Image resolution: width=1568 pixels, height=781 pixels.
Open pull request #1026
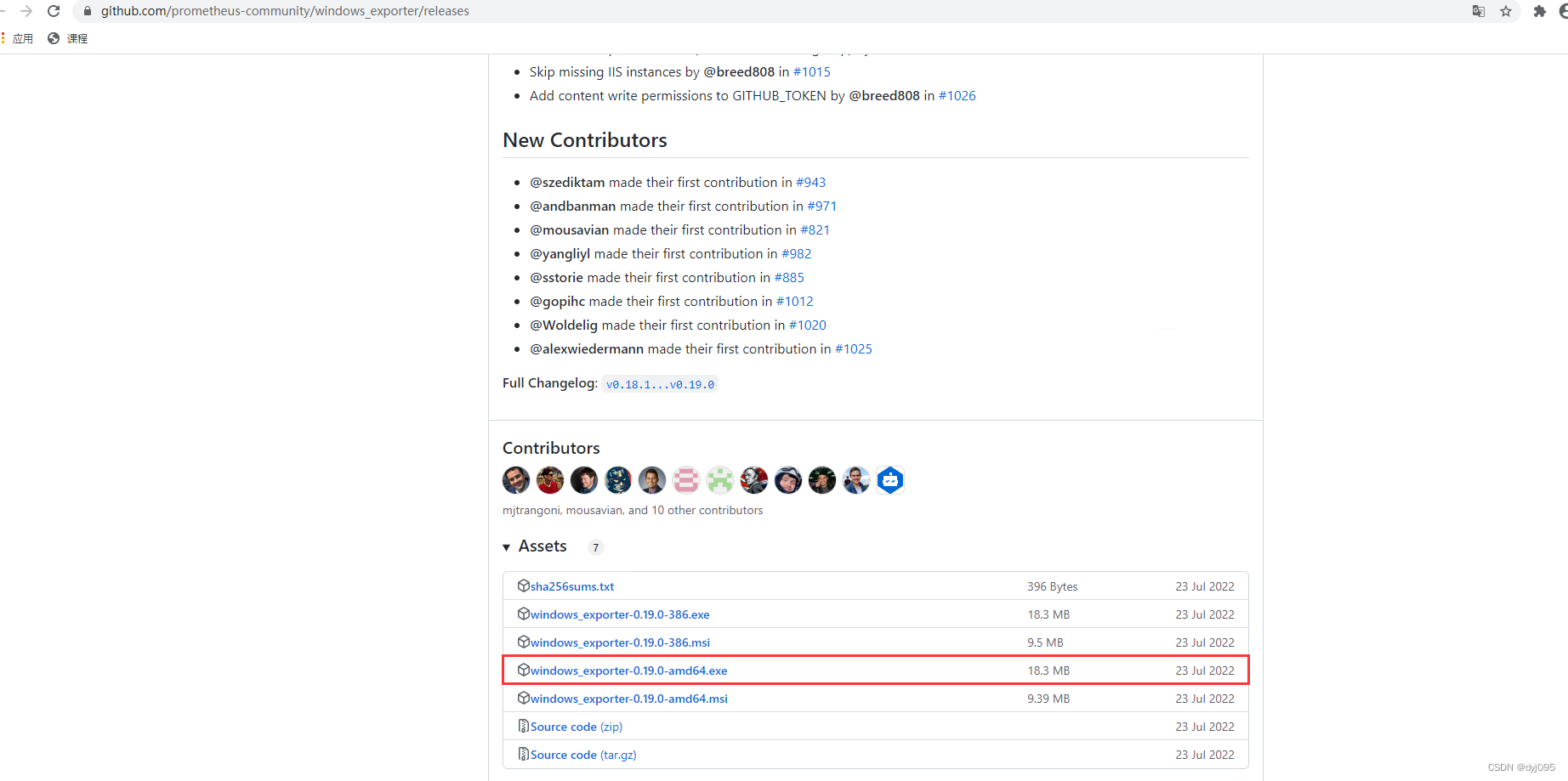(957, 96)
